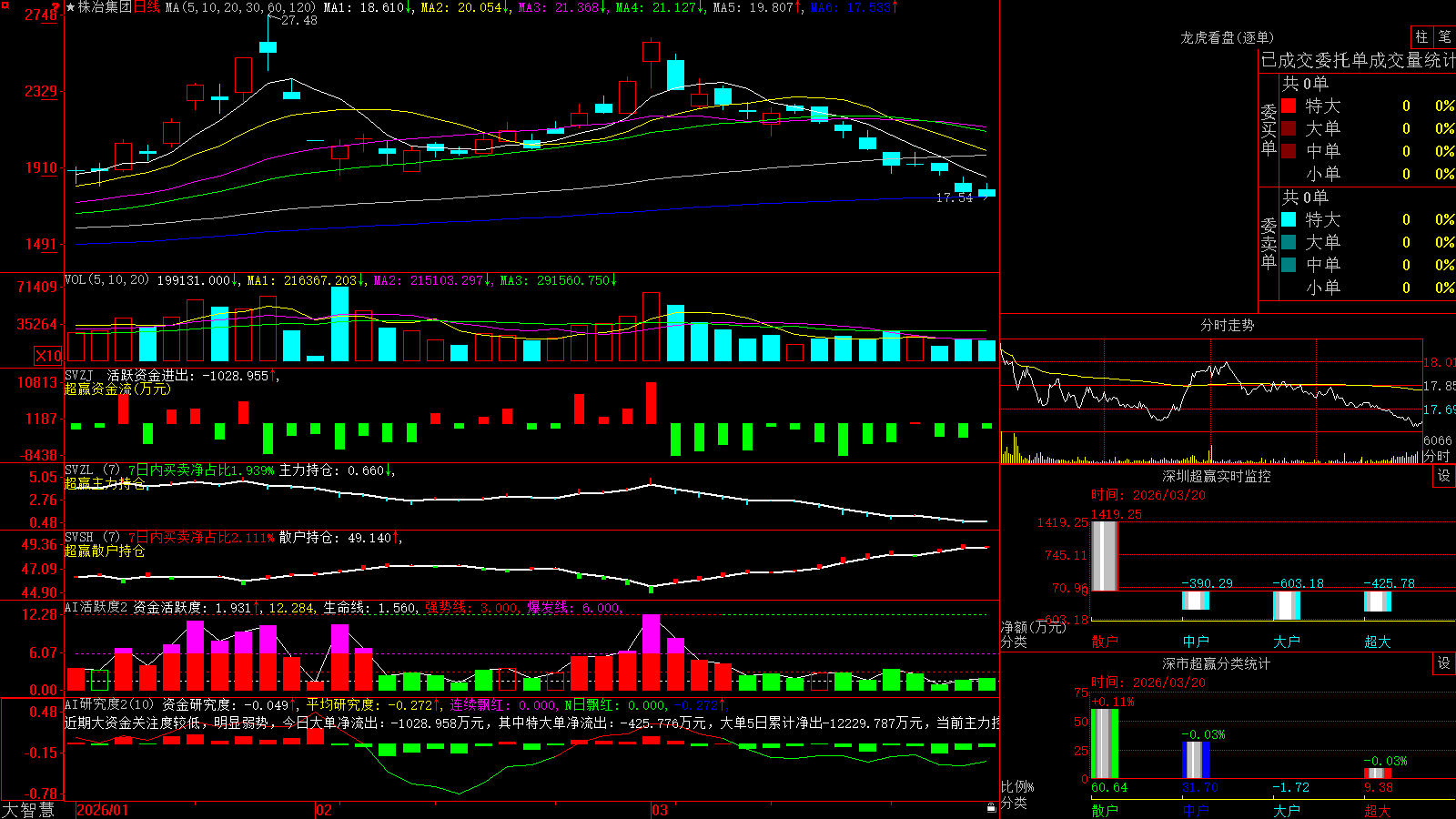Click the 散户 label under 深圳超赢实时监控
The image size is (1456, 819).
click(1105, 642)
